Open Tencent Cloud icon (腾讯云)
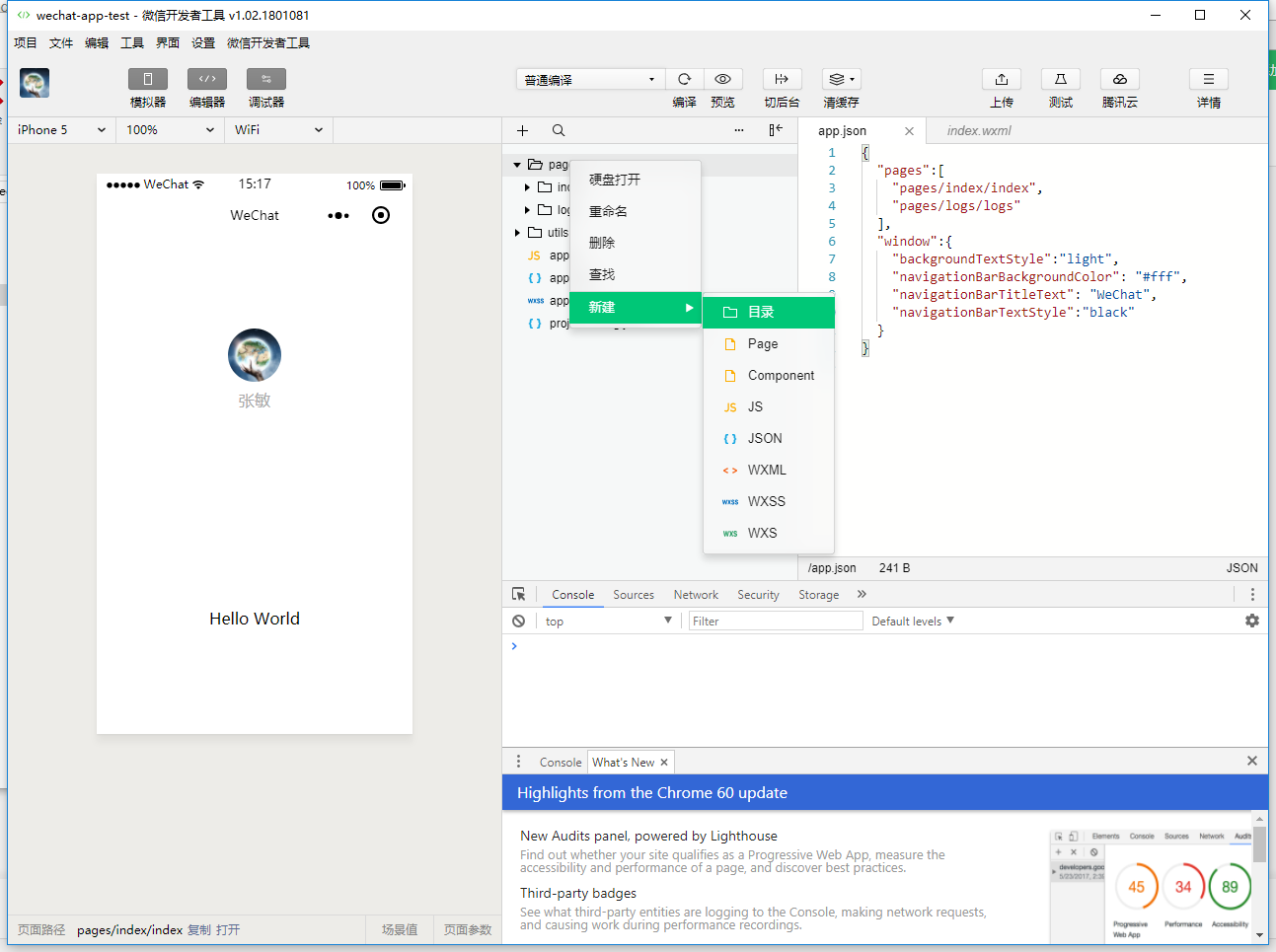Screen dimensions: 1276x952 [x=1120, y=79]
